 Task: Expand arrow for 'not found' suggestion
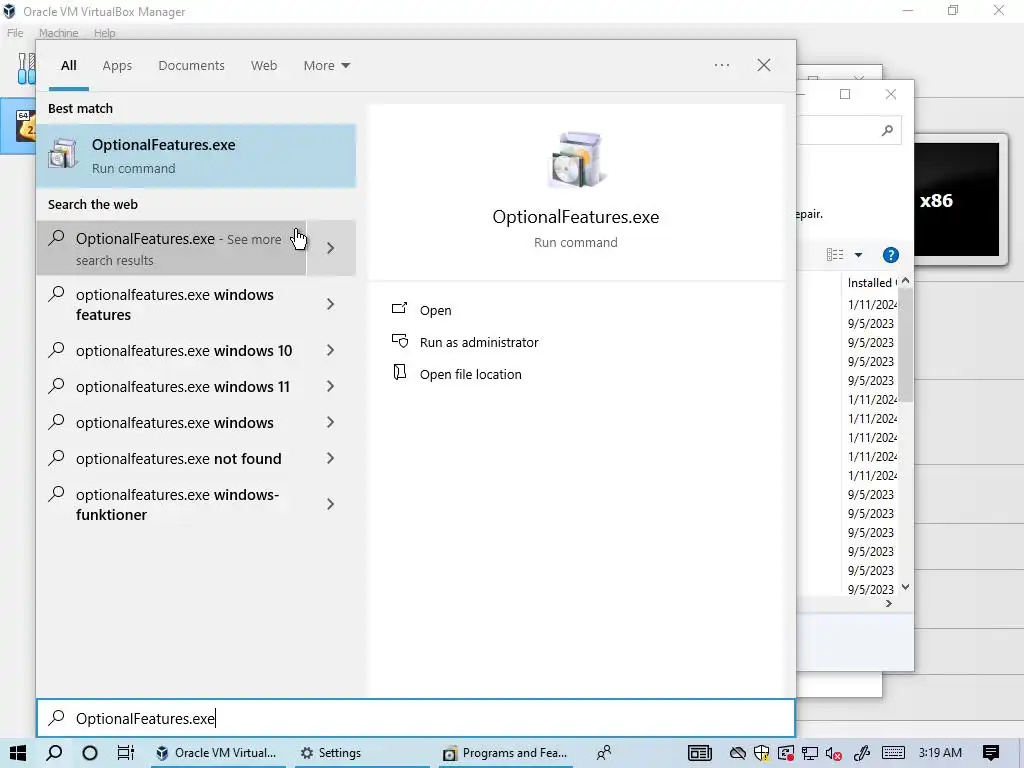click(330, 458)
